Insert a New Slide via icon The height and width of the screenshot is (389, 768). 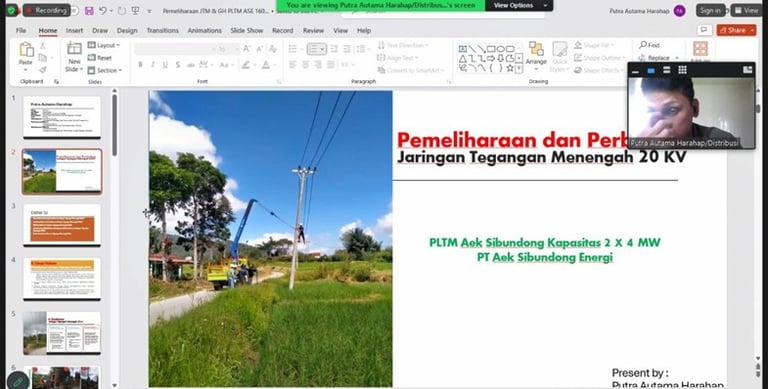74,49
